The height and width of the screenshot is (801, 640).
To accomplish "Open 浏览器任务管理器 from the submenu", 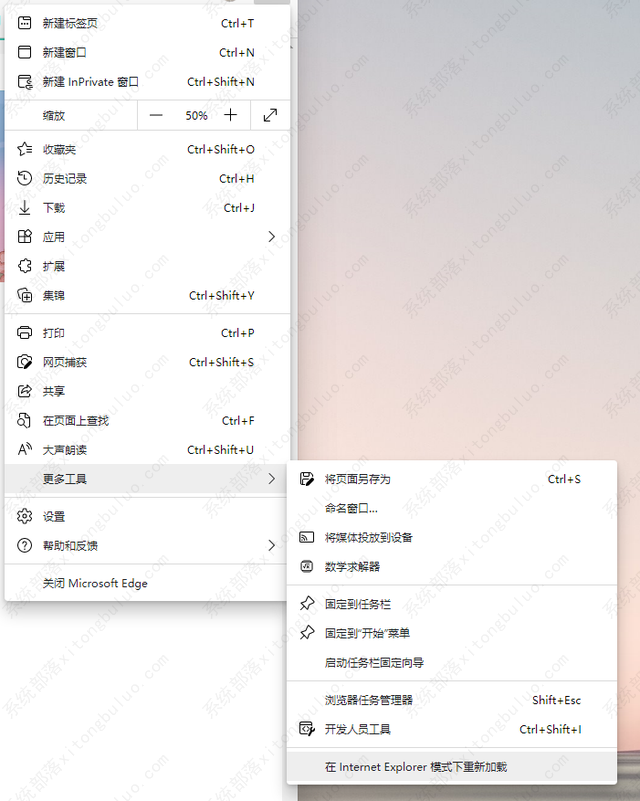I will [452, 700].
